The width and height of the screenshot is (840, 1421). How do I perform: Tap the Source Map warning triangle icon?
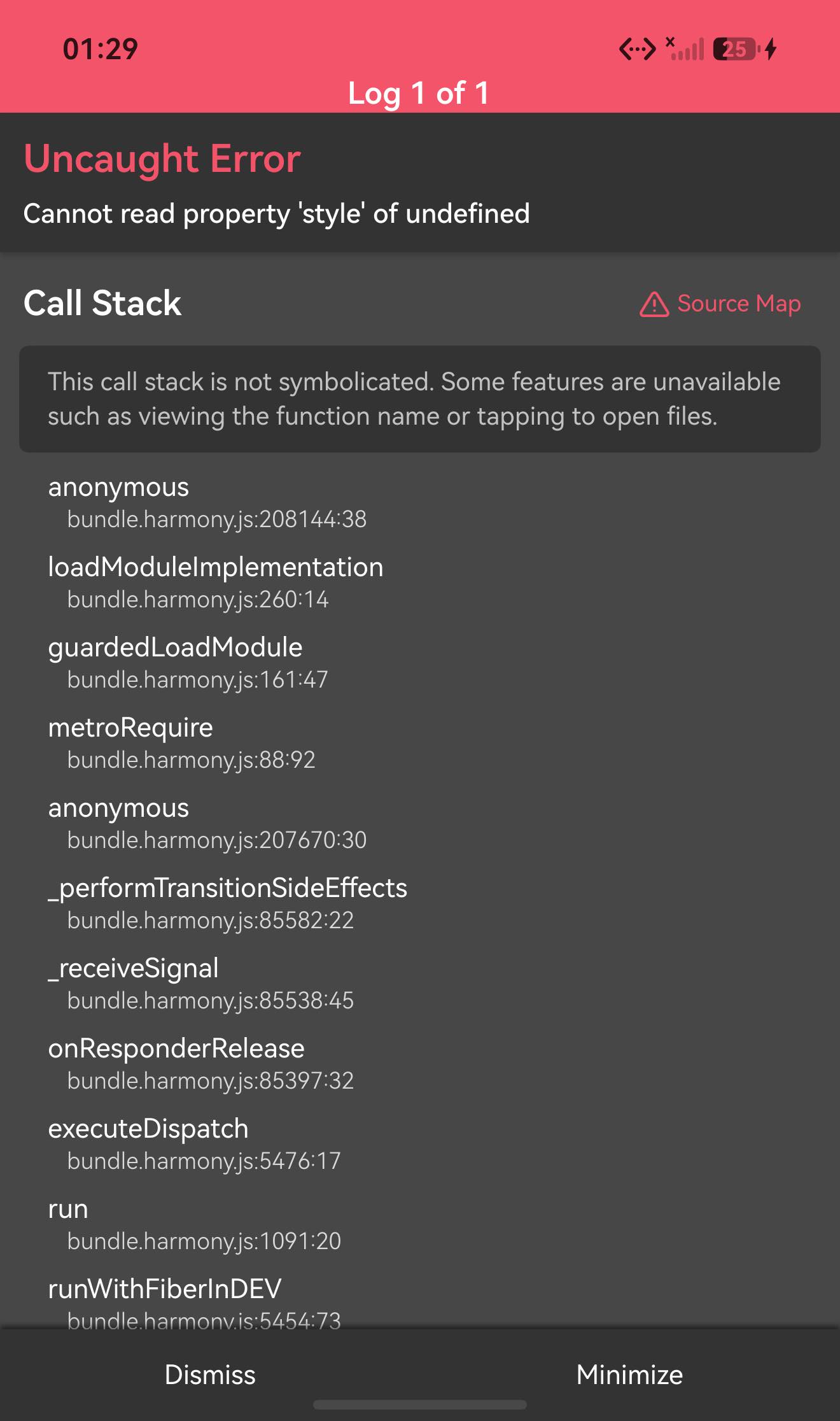(654, 304)
